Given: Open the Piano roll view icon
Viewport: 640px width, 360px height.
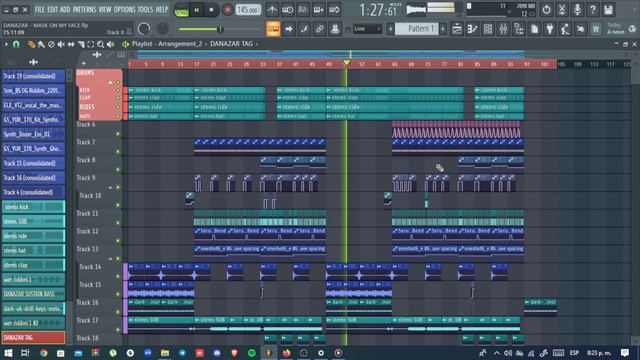Looking at the screenshot, I should pyautogui.click(x=472, y=29).
